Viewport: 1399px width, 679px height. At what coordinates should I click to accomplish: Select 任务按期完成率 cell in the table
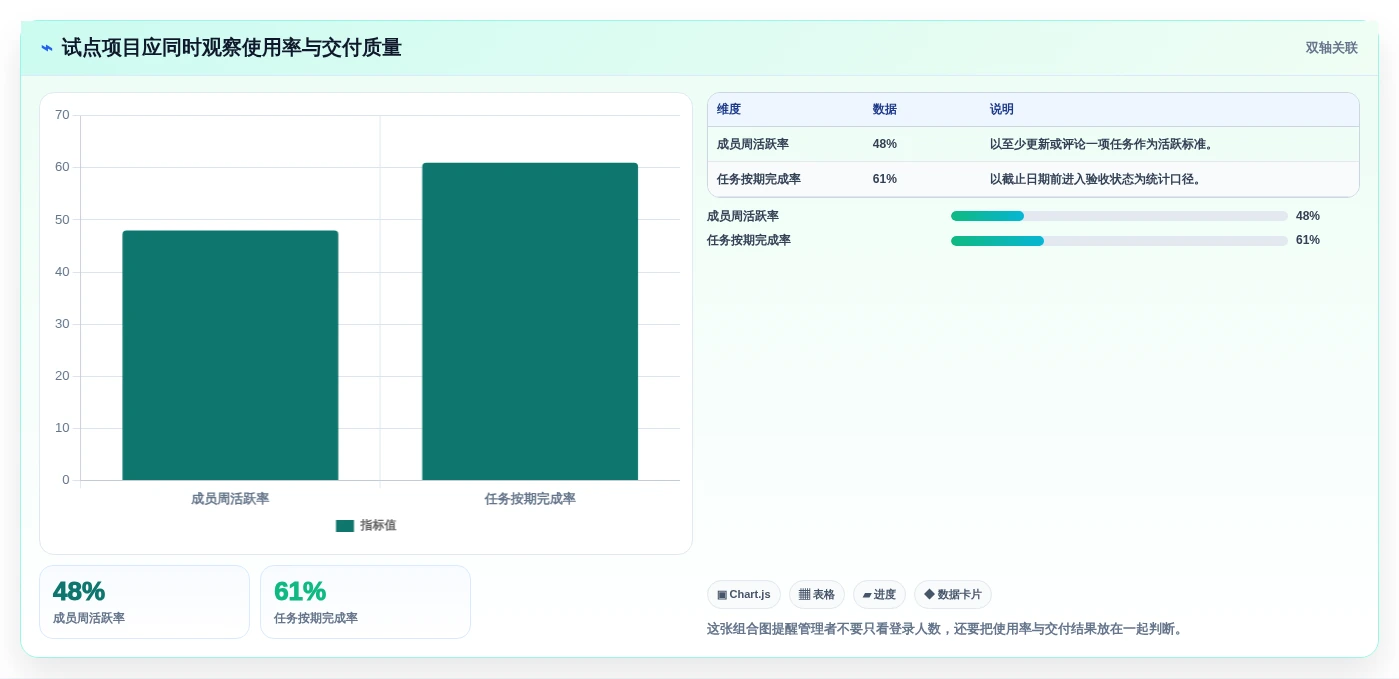759,179
